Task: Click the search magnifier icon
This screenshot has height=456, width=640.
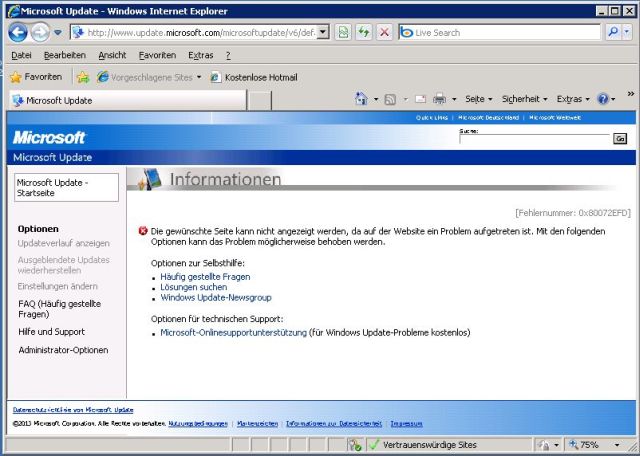Action: point(613,32)
